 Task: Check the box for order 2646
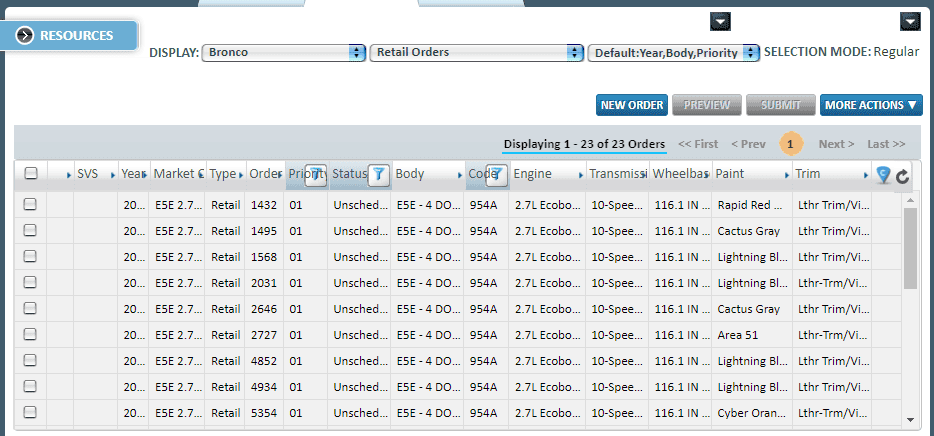tap(30, 309)
